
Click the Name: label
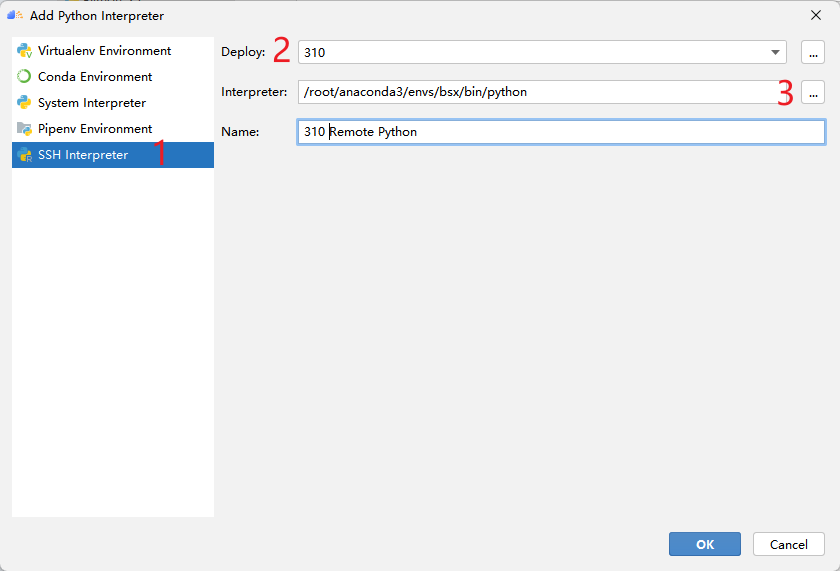[240, 132]
